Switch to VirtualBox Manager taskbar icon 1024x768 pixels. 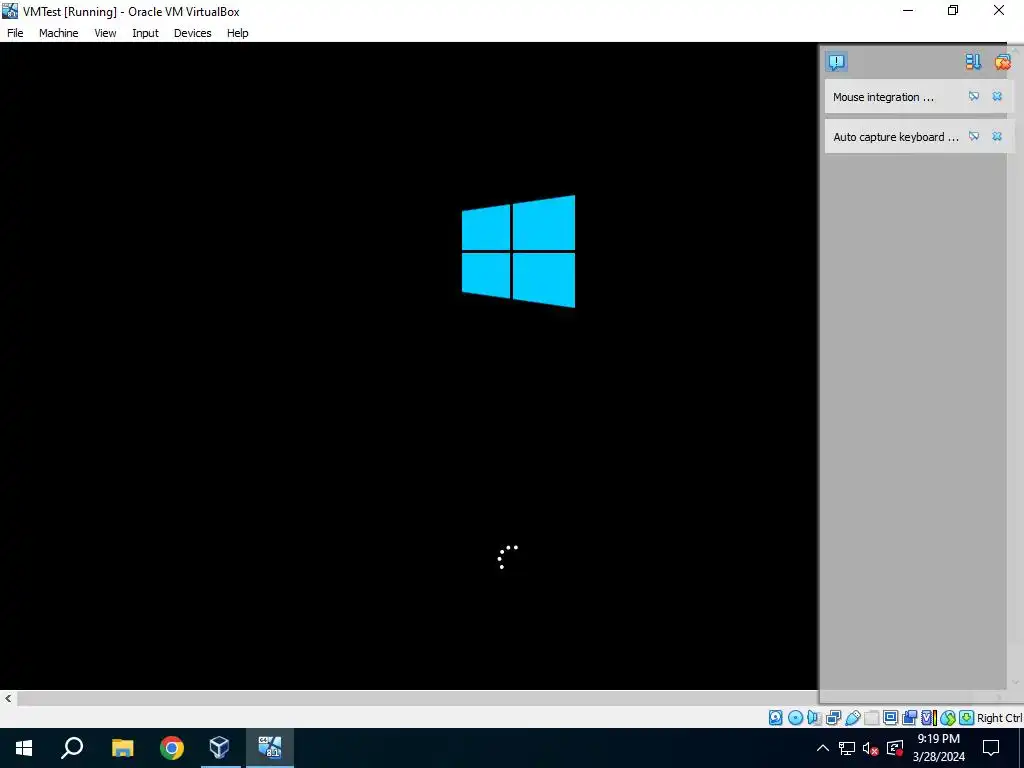(x=219, y=748)
